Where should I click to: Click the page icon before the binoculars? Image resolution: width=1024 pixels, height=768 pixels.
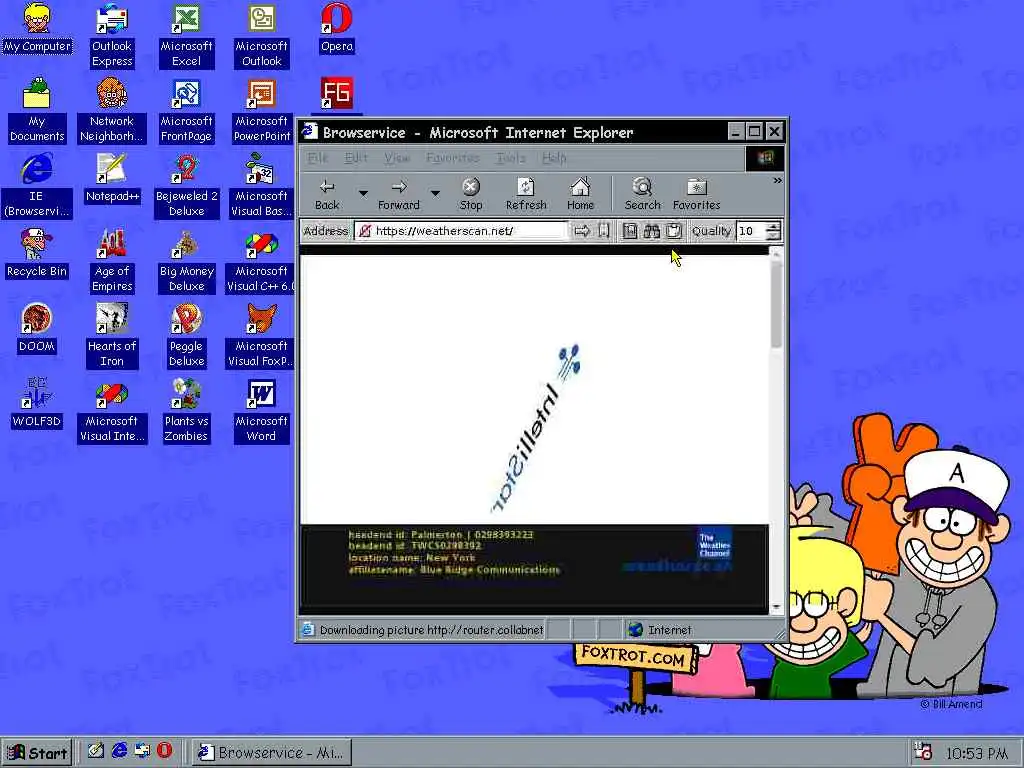pyautogui.click(x=630, y=231)
